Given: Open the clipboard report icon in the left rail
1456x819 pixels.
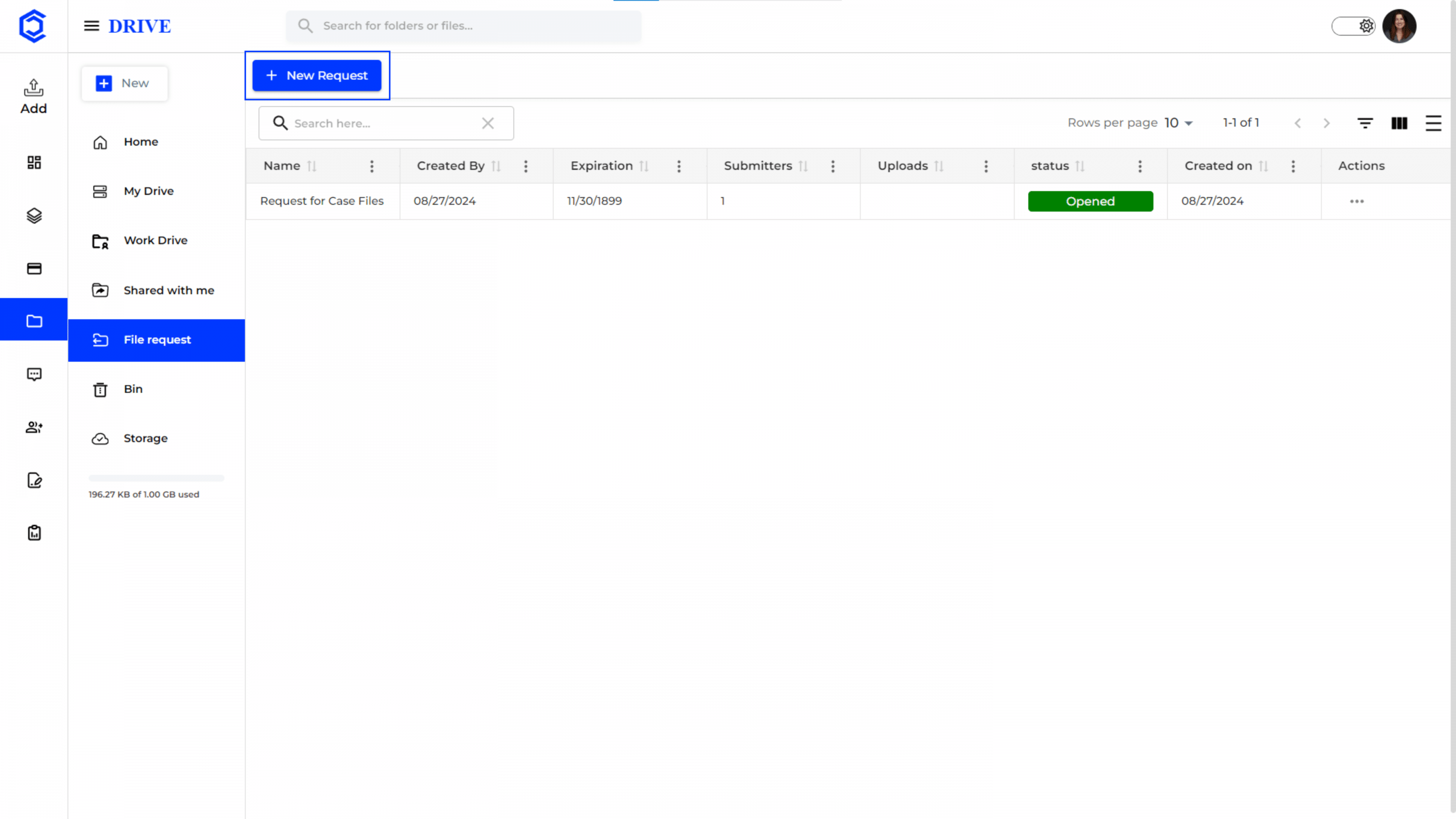Looking at the screenshot, I should 34,532.
